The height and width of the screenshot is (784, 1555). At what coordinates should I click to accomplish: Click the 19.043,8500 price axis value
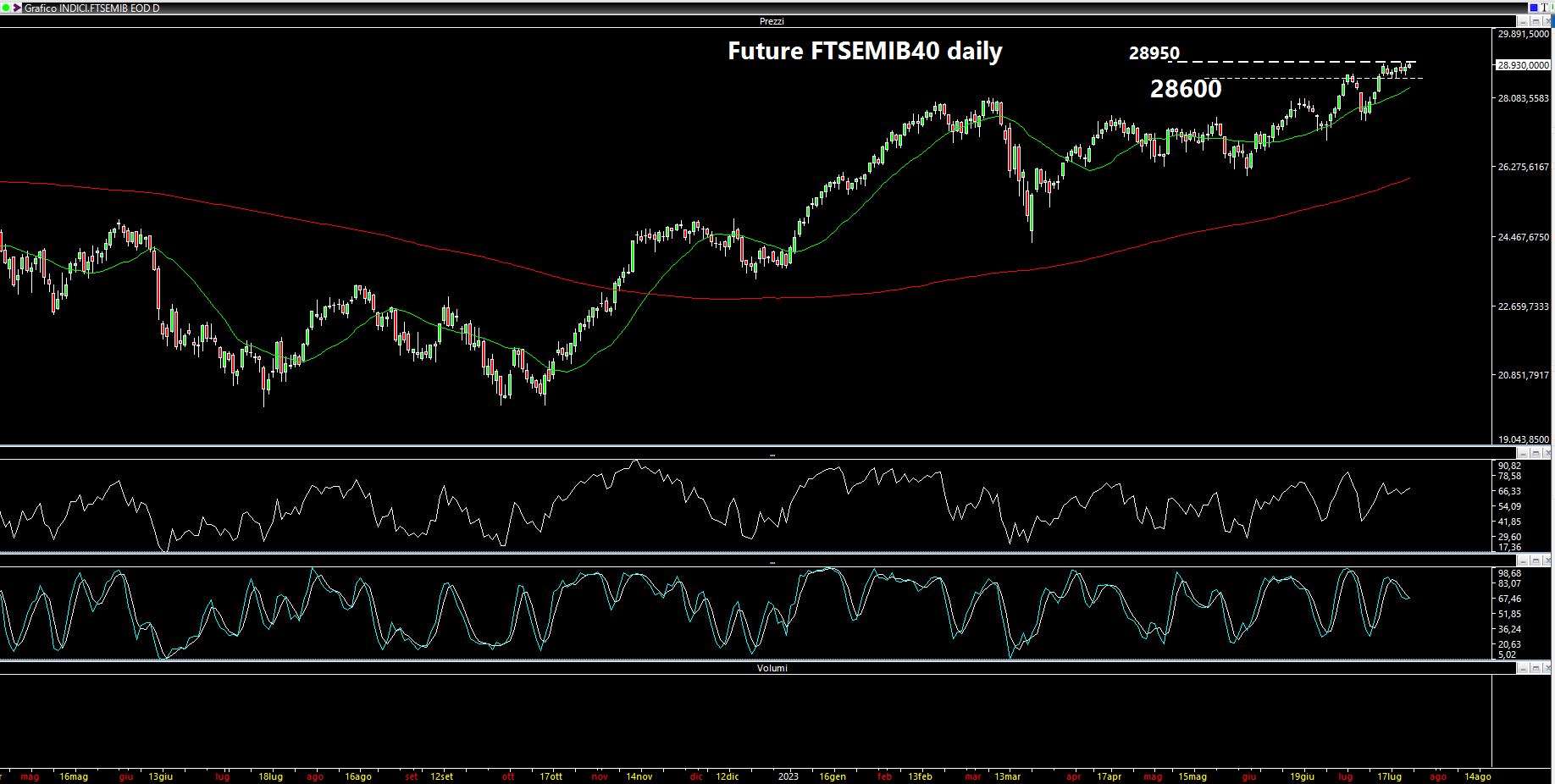coord(1523,439)
